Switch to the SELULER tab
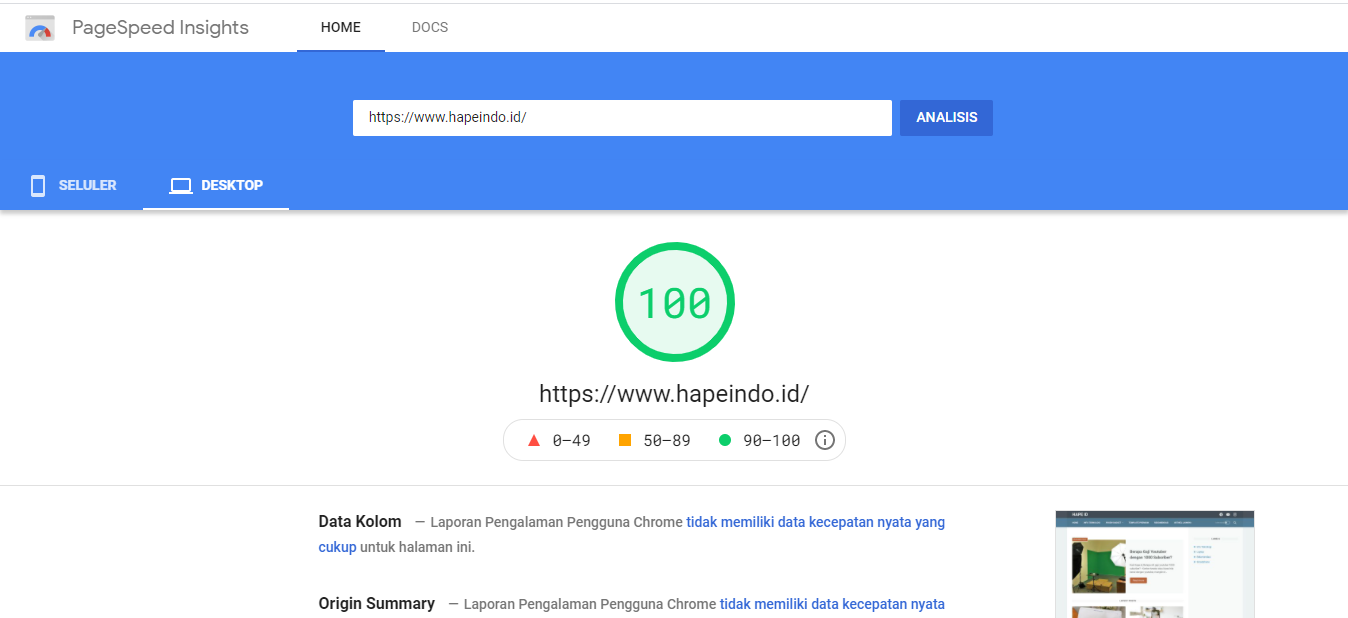1348x618 pixels. 72,185
